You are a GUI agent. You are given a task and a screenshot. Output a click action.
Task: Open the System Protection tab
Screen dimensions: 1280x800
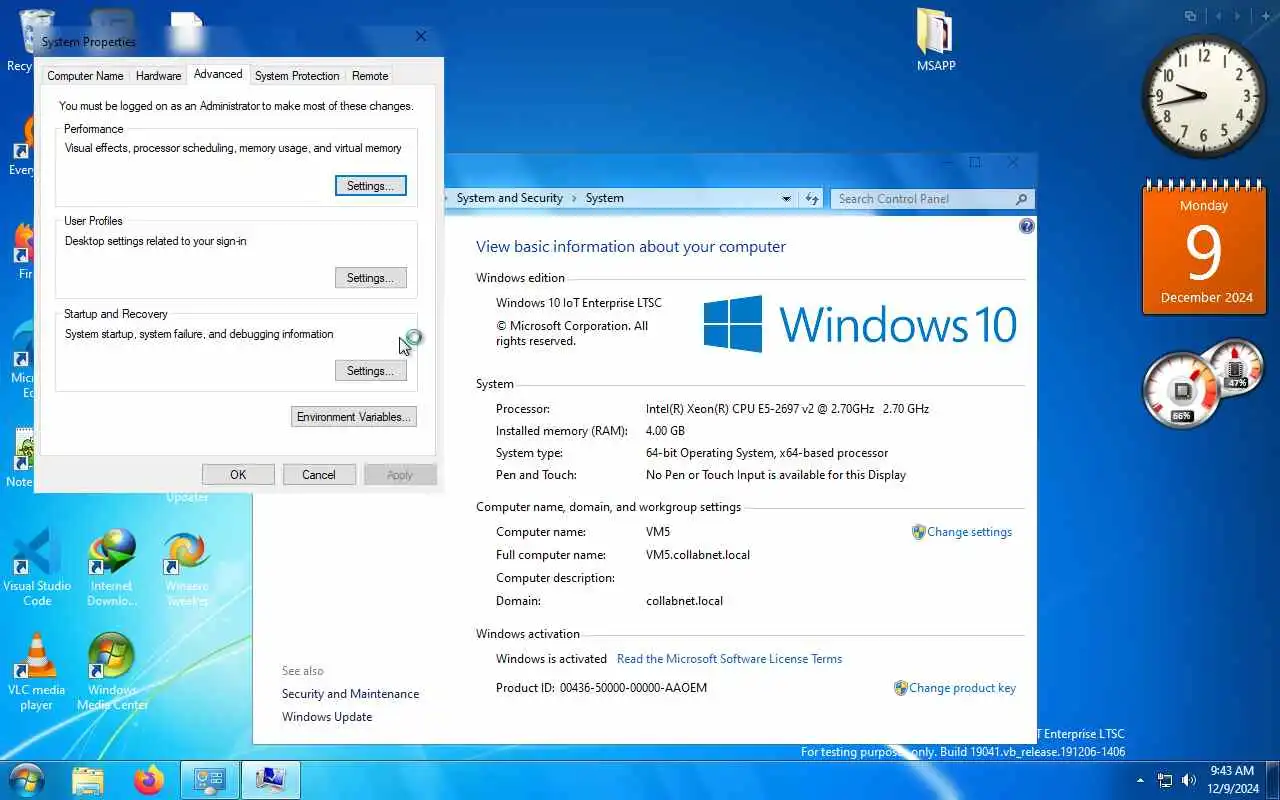[x=297, y=76]
